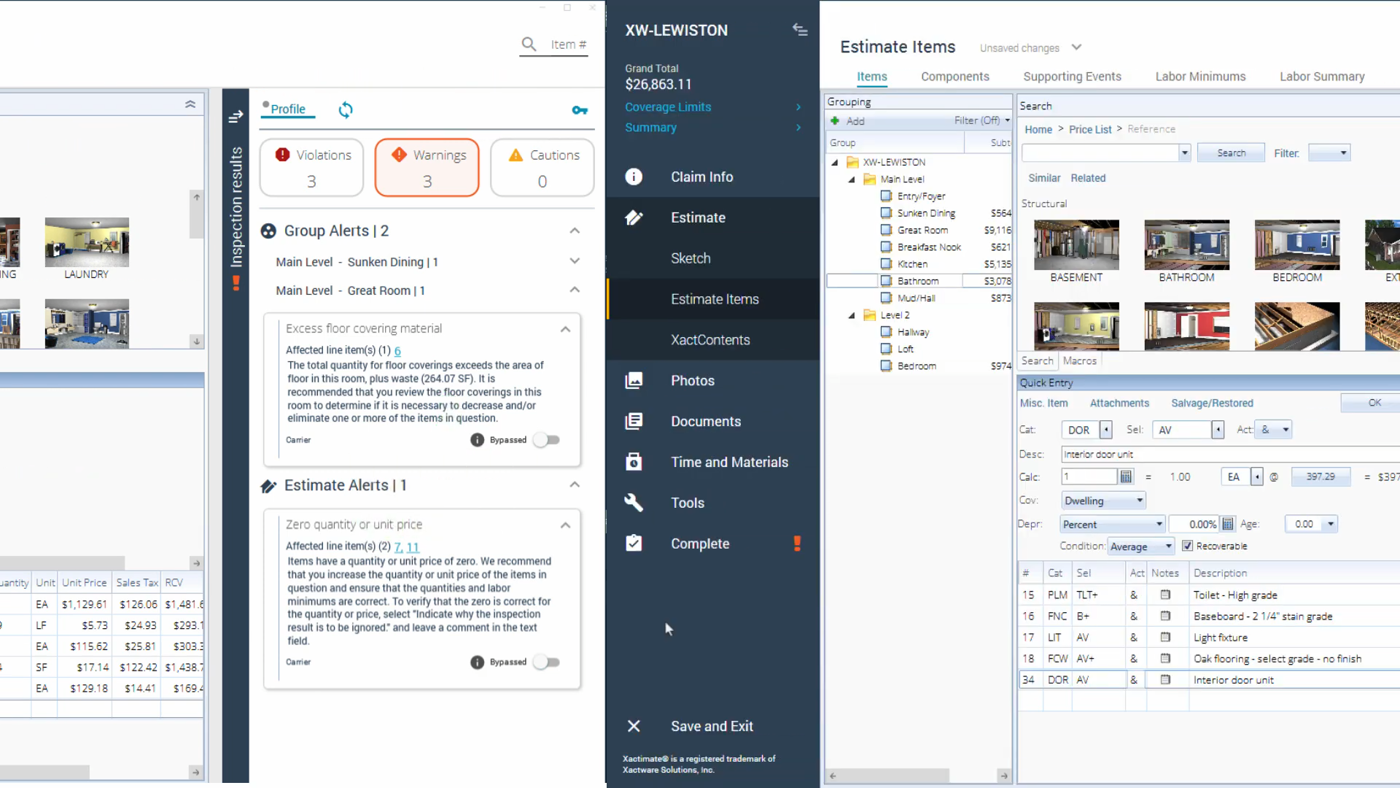Click the Warnings counter card

point(427,167)
